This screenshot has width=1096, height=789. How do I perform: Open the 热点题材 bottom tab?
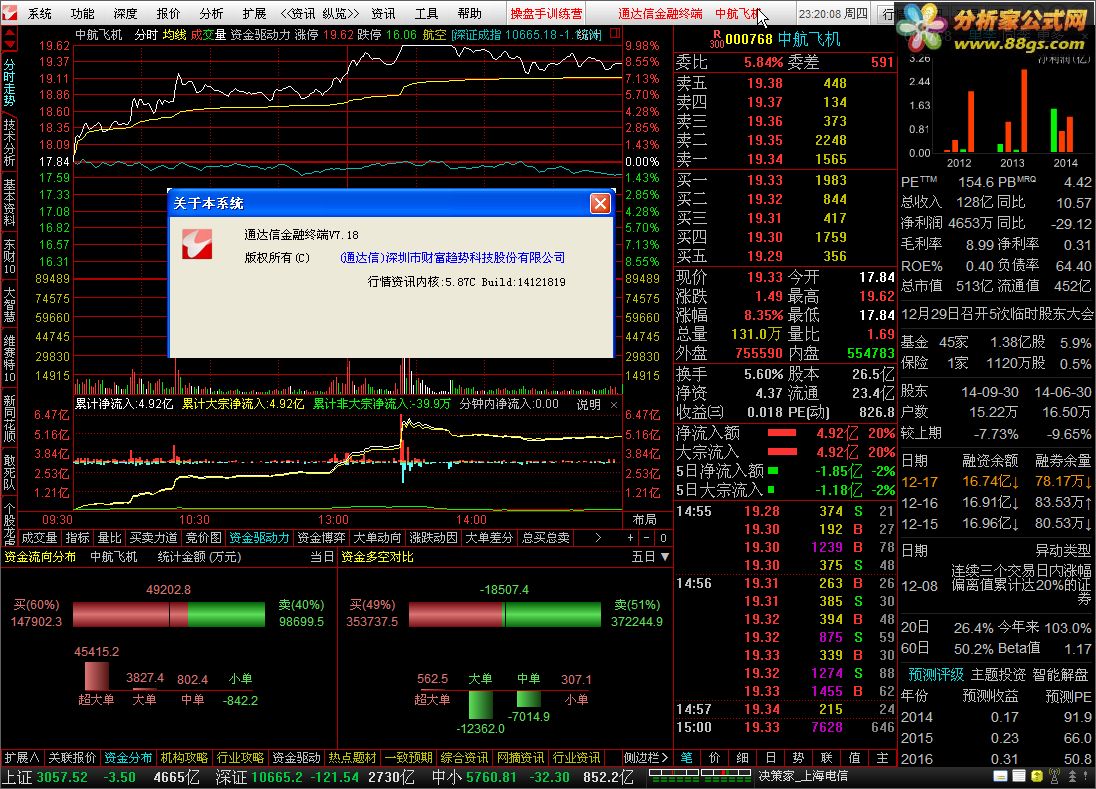pyautogui.click(x=352, y=758)
